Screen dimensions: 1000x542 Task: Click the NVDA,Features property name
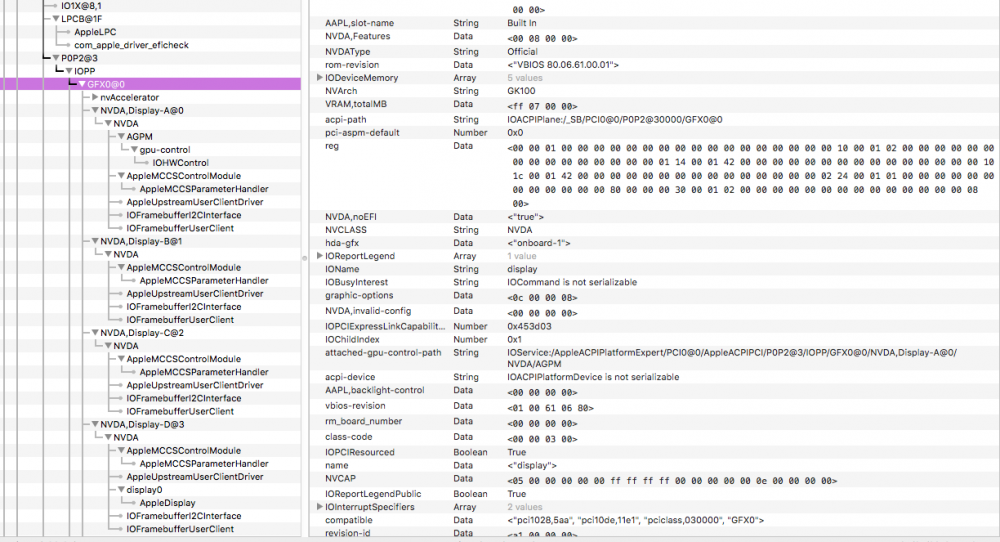[357, 36]
